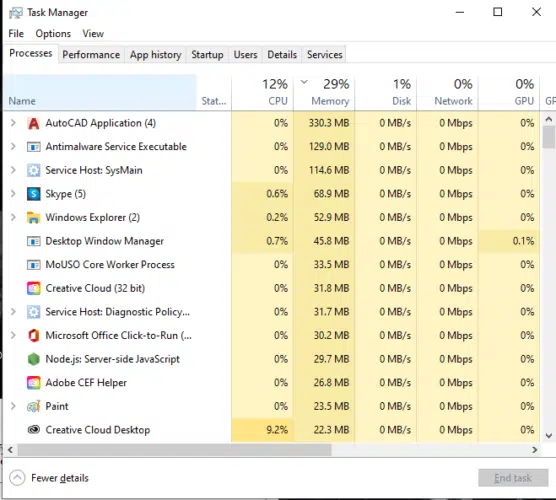Select the MoUSO Core Worker Process name
The height and width of the screenshot is (500, 556).
click(110, 265)
